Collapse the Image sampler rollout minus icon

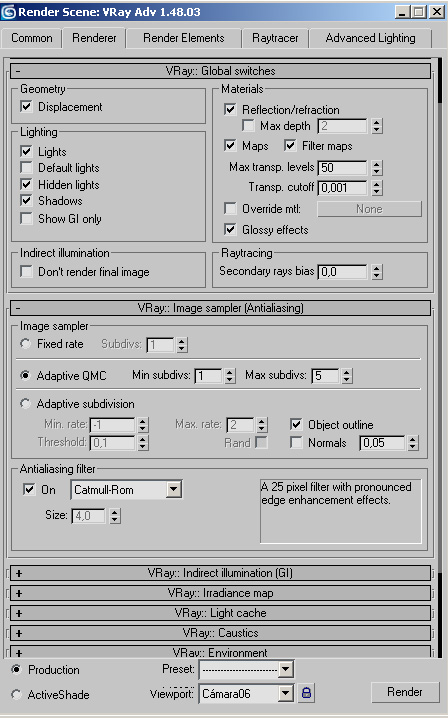point(18,308)
